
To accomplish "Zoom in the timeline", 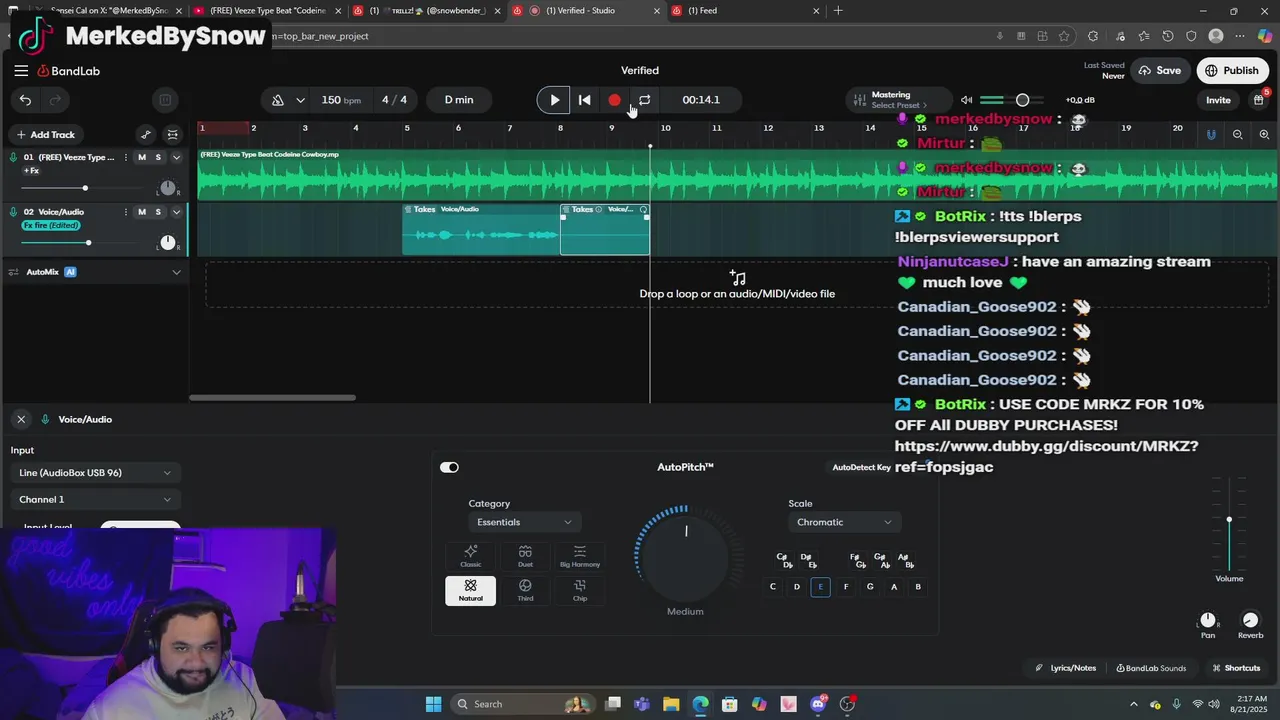I will (x=1264, y=134).
